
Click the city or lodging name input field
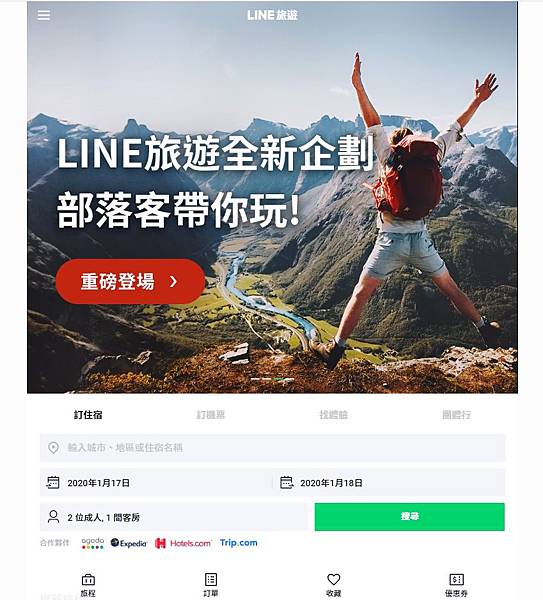(272, 447)
